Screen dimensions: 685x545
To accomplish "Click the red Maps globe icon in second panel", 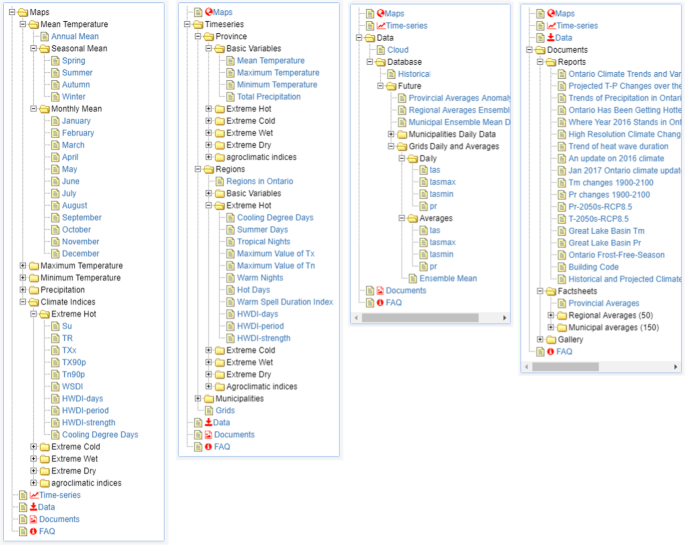I will click(x=209, y=12).
